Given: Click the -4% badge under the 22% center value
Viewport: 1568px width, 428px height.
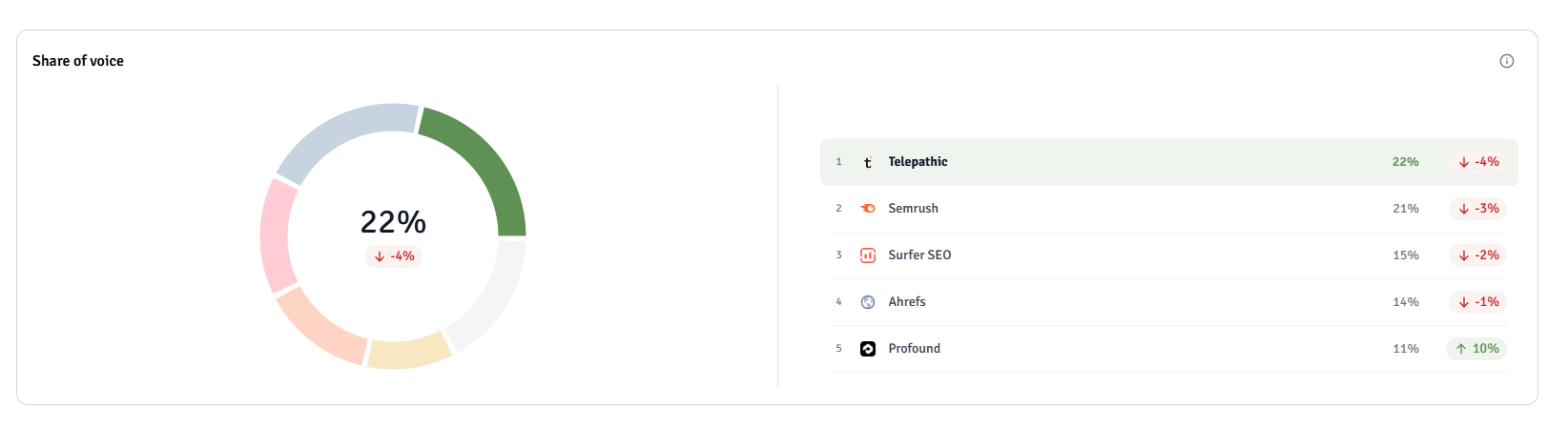Looking at the screenshot, I should 393,256.
